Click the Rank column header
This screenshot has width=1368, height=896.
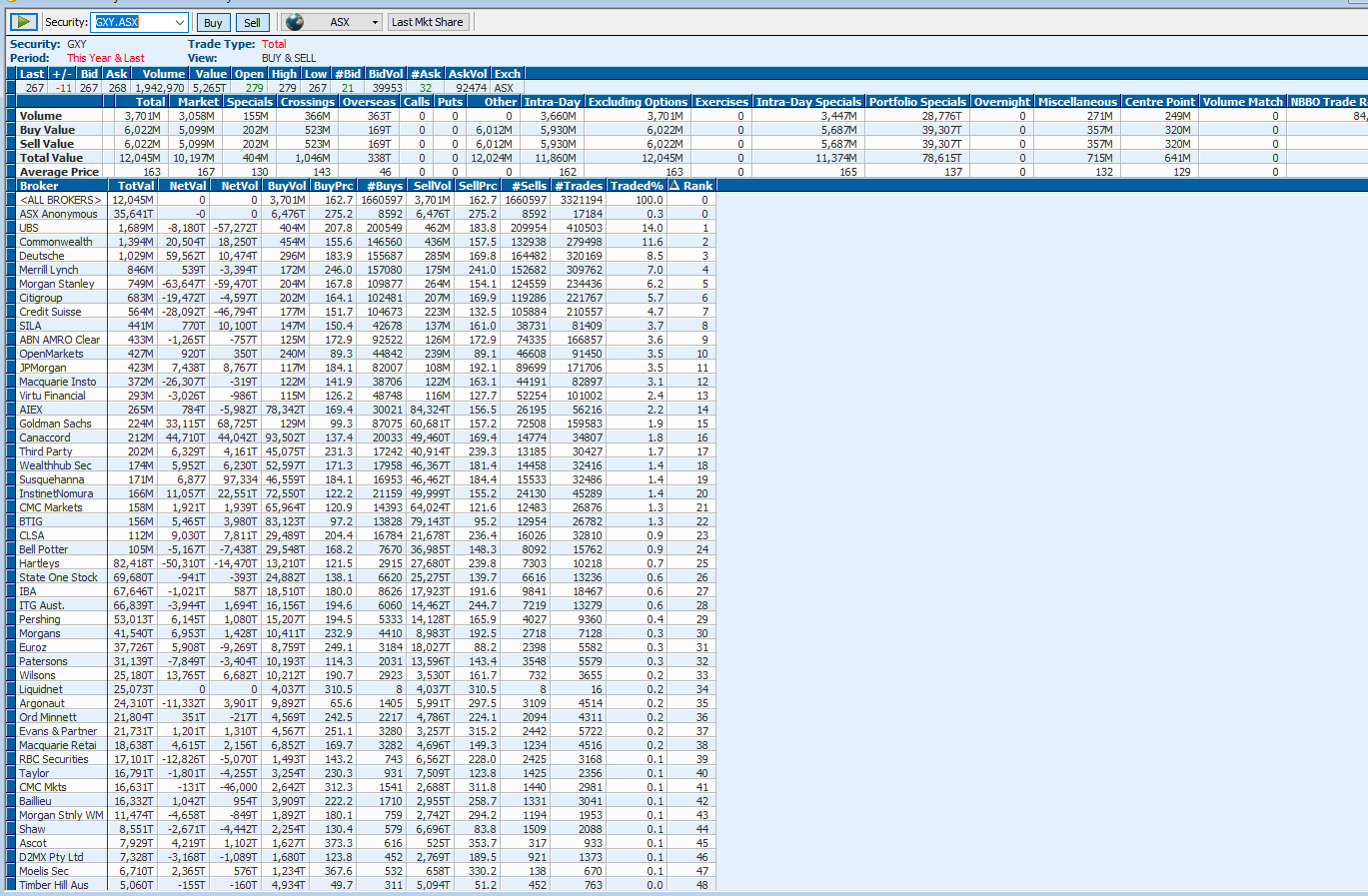(691, 186)
